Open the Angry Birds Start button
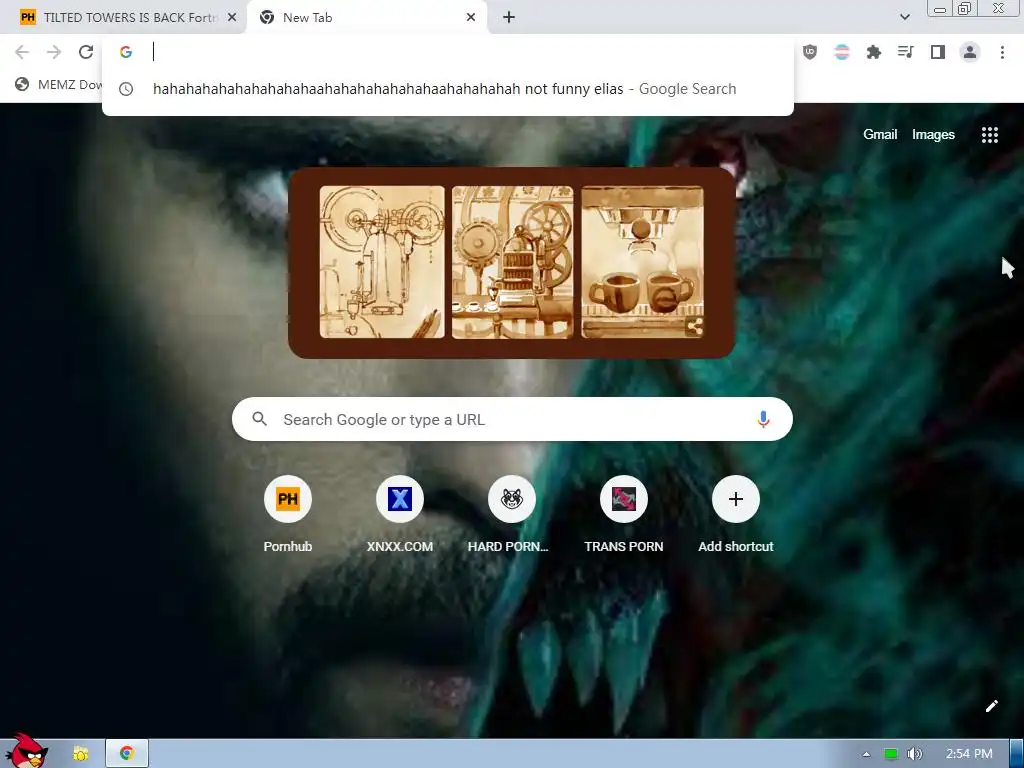This screenshot has height=768, width=1024. [26, 751]
